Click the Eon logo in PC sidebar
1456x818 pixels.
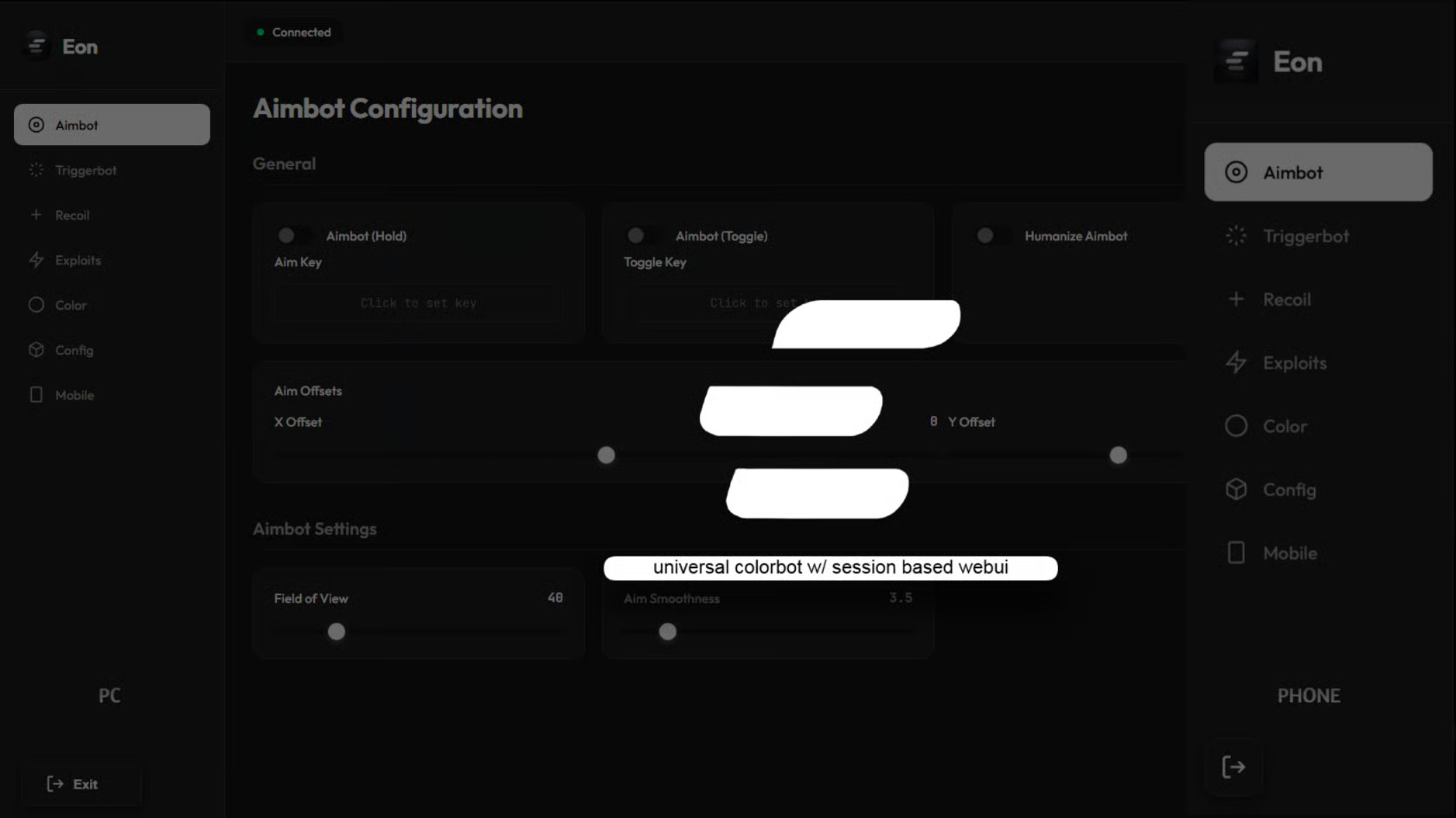coord(36,45)
